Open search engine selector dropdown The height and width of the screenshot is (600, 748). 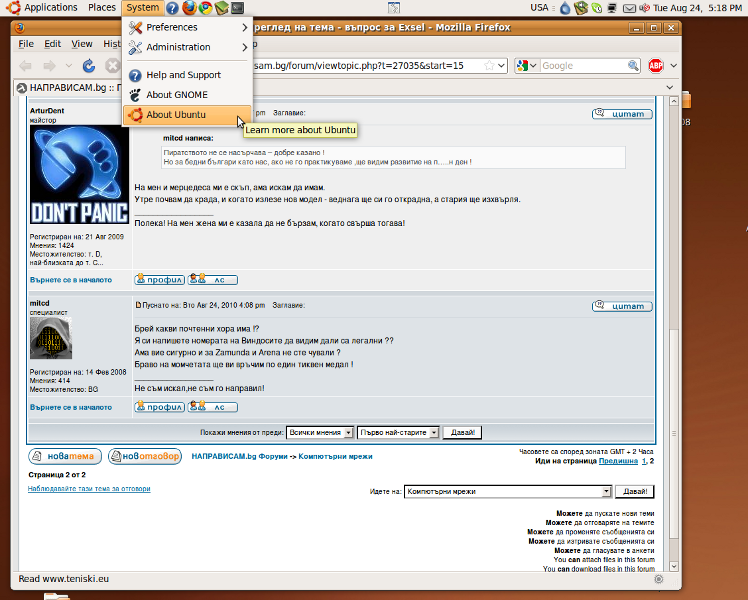[527, 66]
